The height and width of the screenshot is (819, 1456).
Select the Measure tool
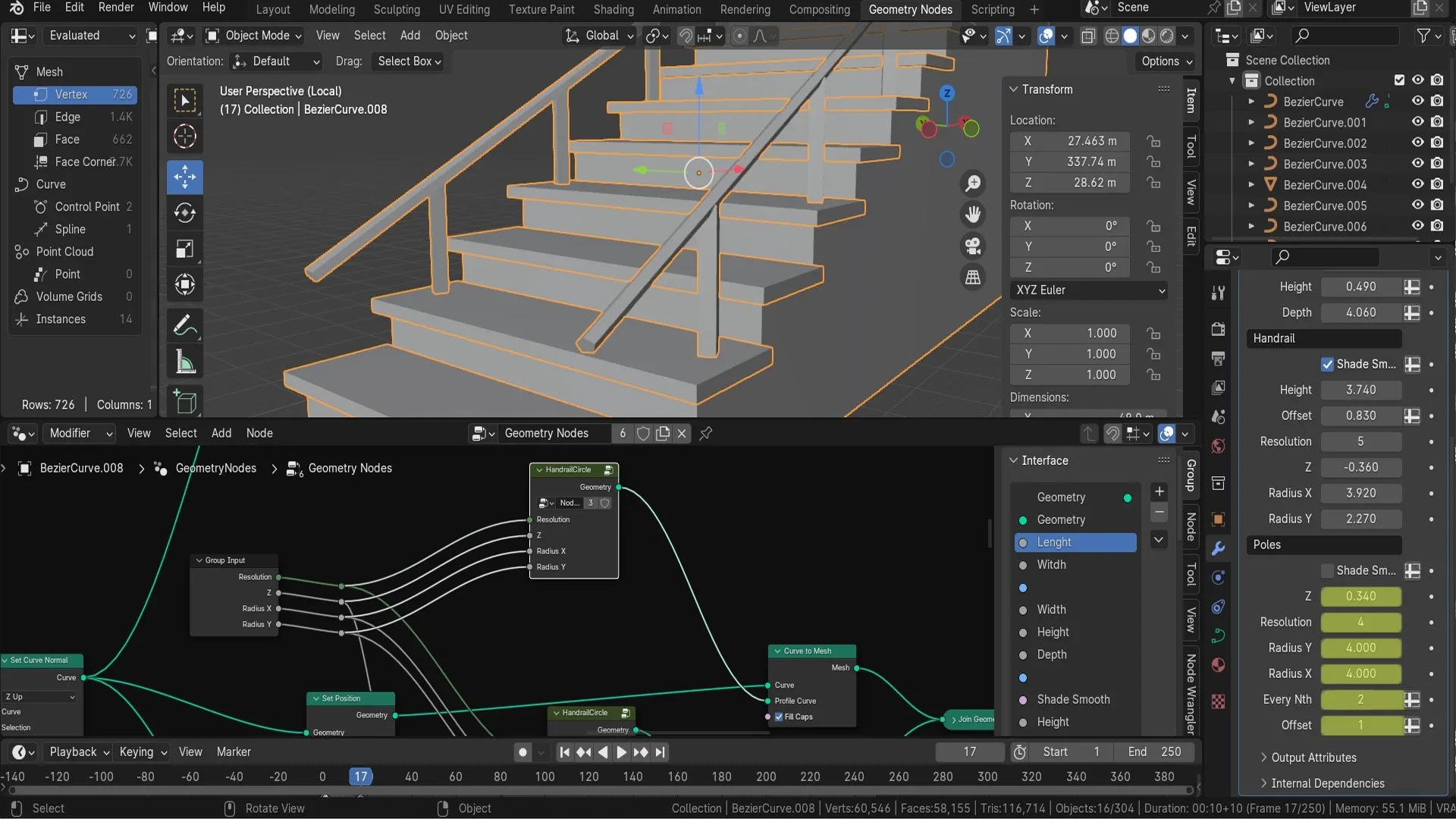184,362
